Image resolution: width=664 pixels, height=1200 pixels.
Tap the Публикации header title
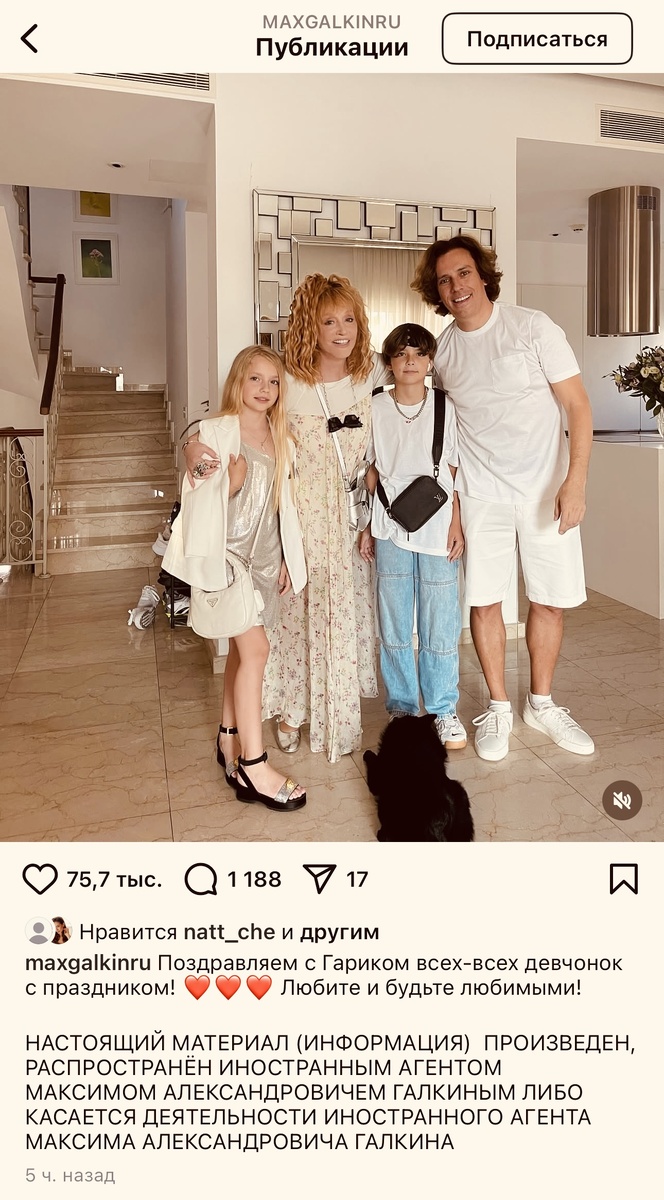point(332,47)
